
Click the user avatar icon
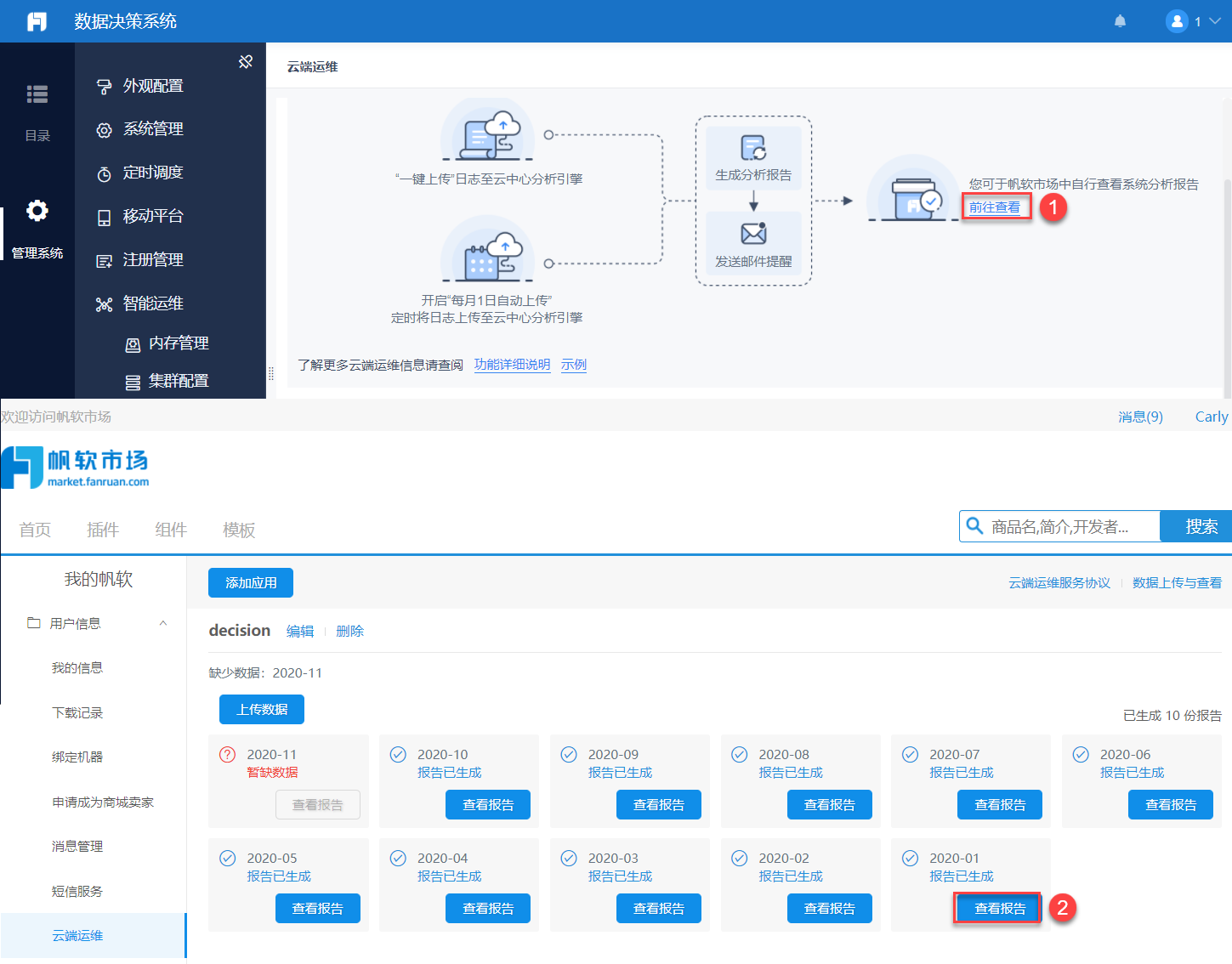click(1177, 21)
